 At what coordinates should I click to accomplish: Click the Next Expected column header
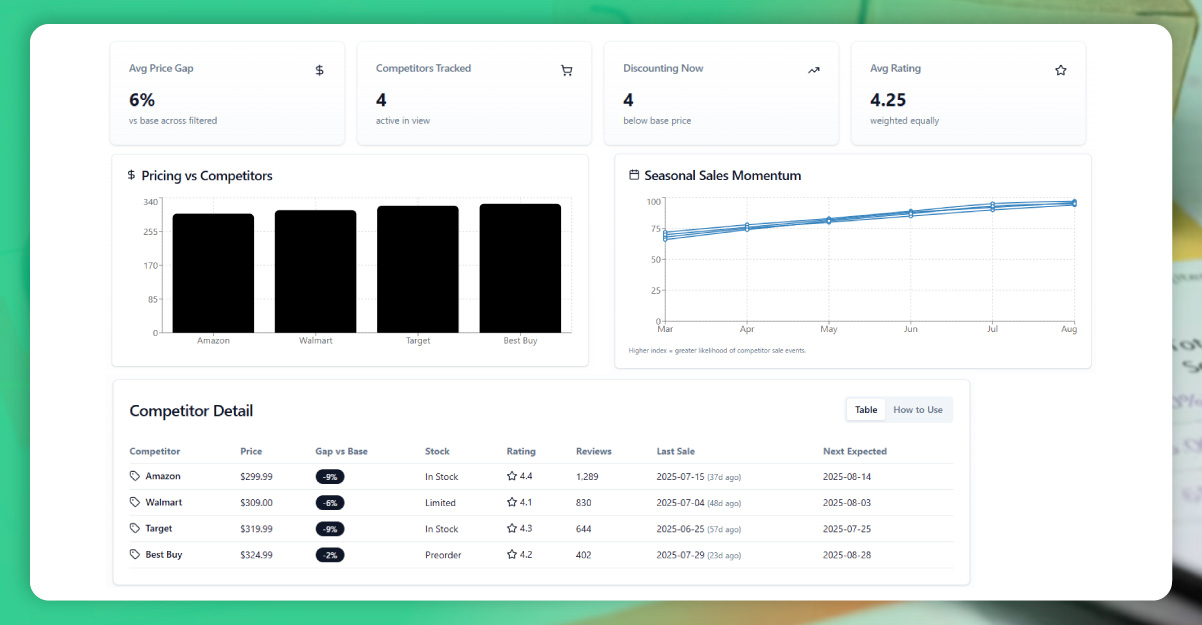855,452
